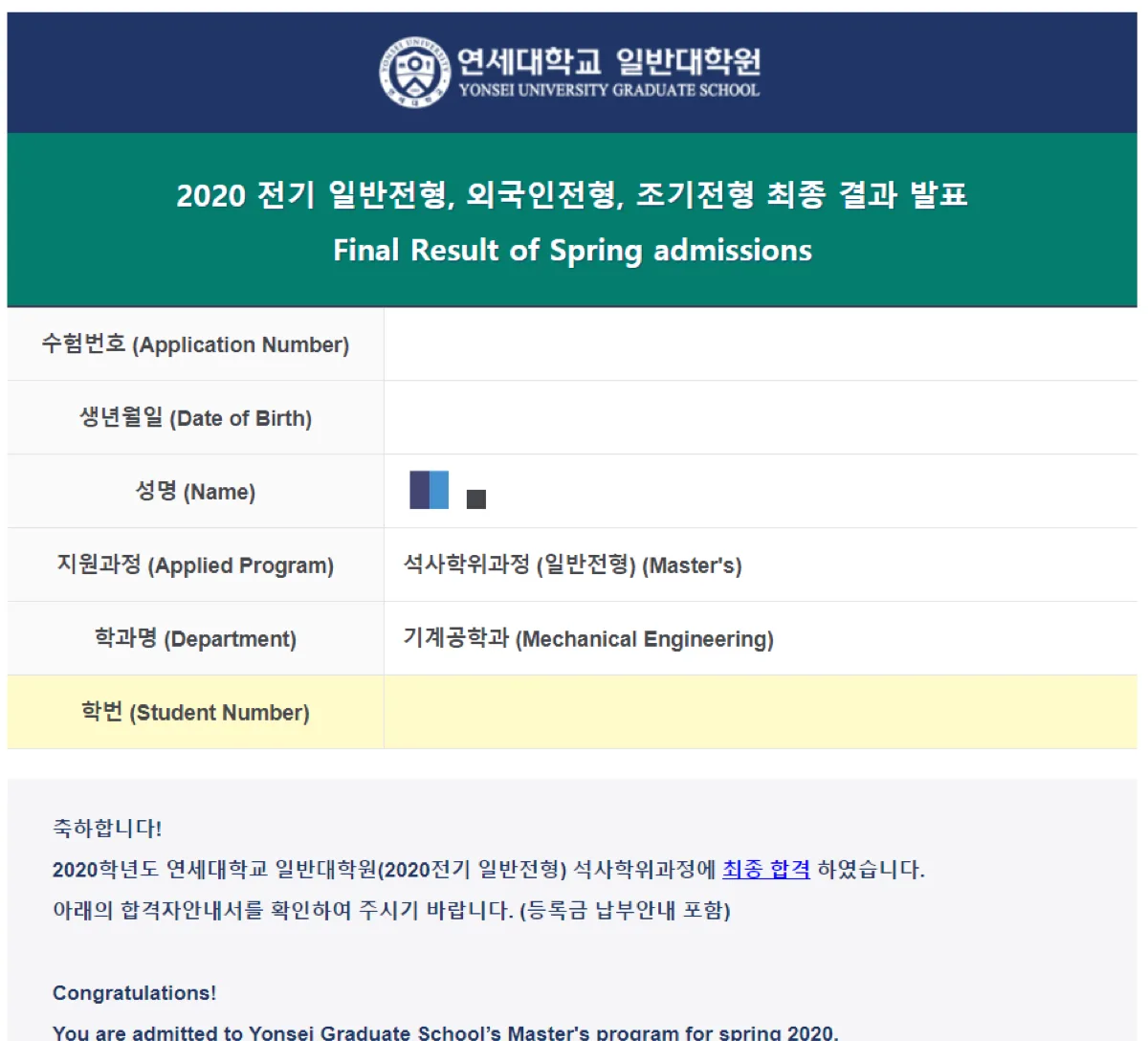Image resolution: width=1148 pixels, height=1041 pixels.
Task: Click the 학과명 (Department) label
Action: point(195,639)
